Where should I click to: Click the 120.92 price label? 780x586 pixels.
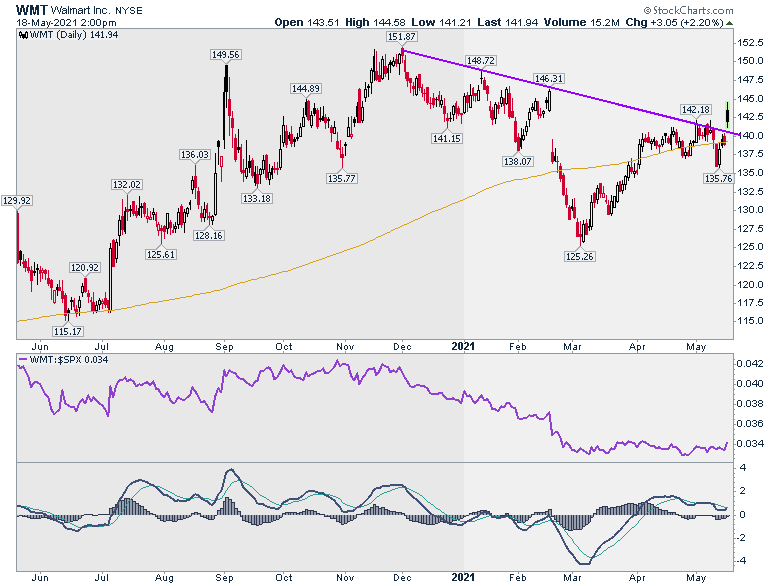[x=85, y=267]
